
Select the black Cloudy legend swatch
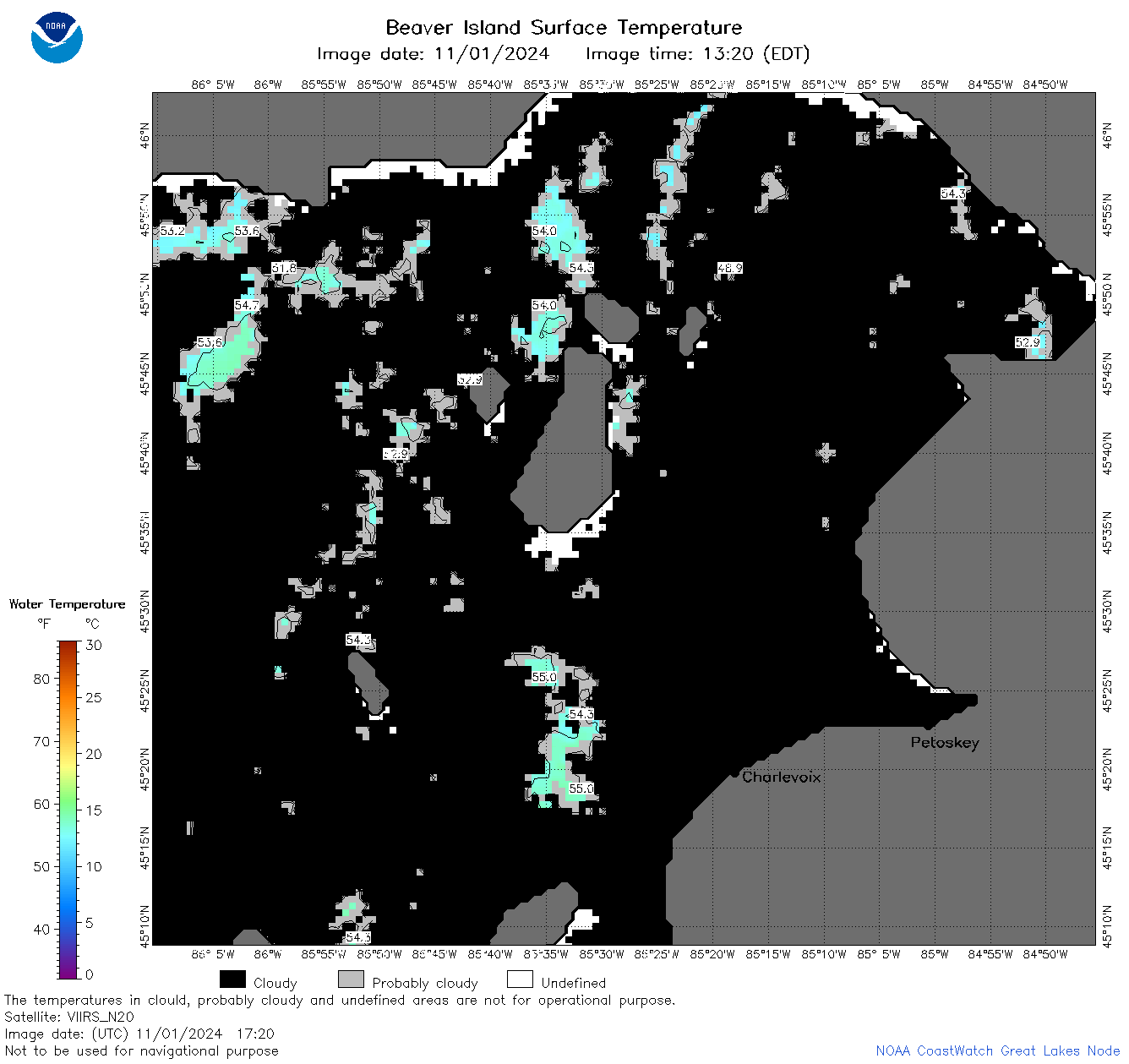click(x=232, y=979)
